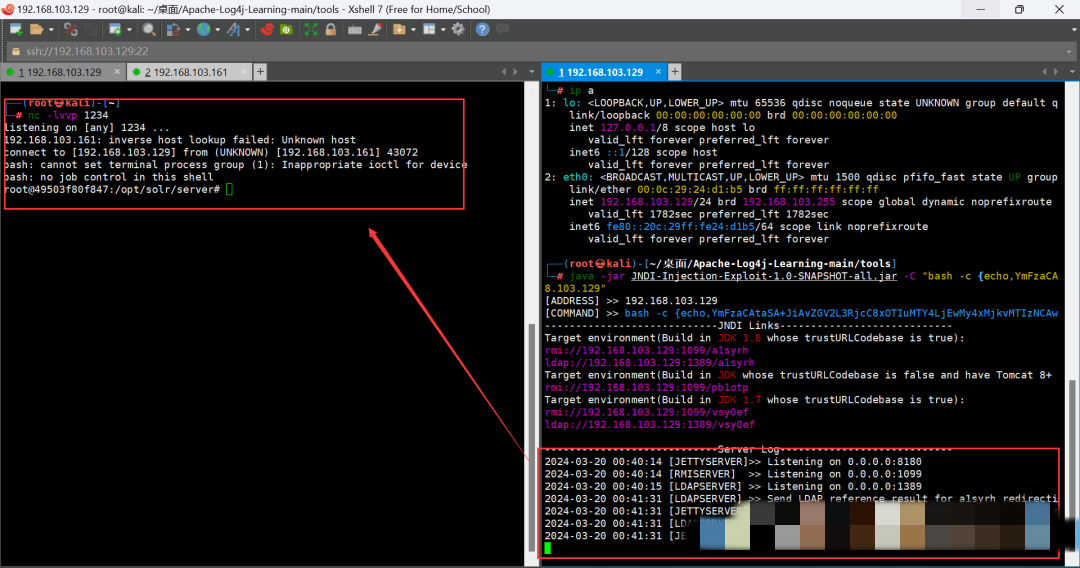Open session Properties icon
This screenshot has width=1080, height=568.
coord(115,30)
